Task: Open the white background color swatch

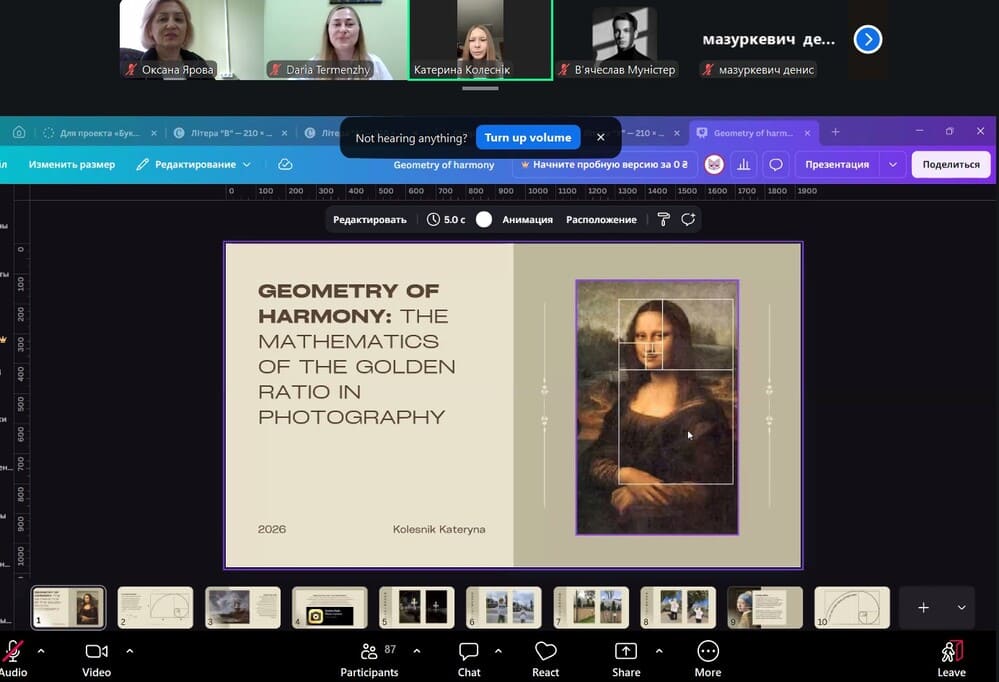Action: (484, 219)
